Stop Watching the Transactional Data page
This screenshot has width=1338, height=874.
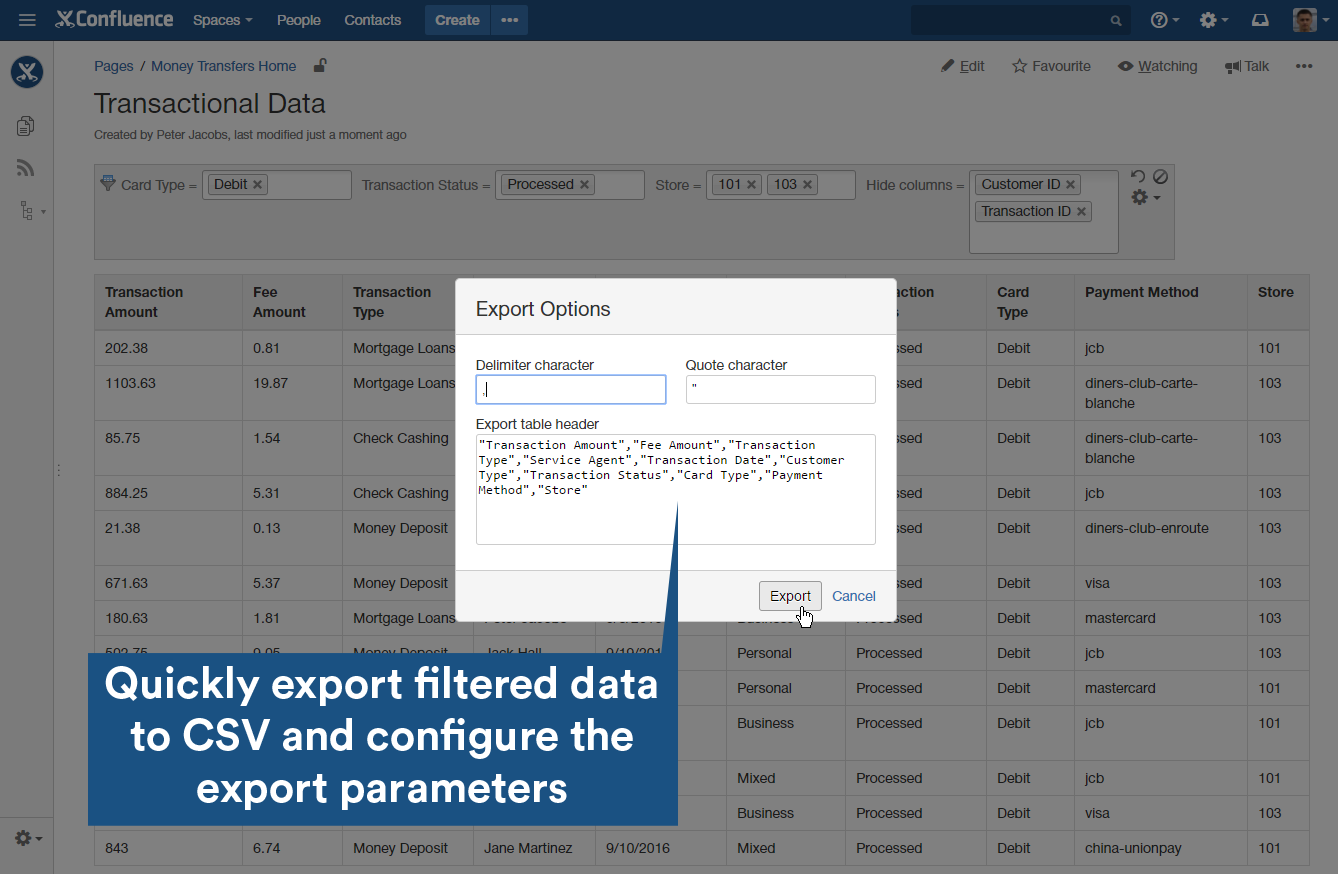(1157, 66)
